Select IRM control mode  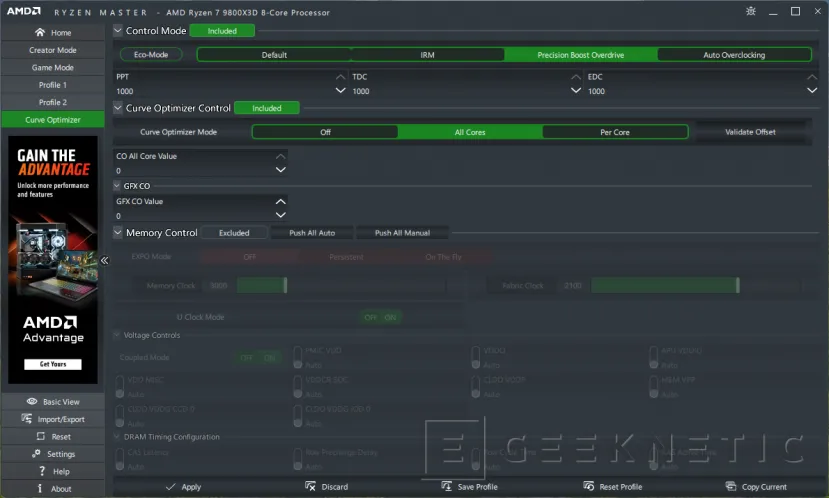coord(427,54)
